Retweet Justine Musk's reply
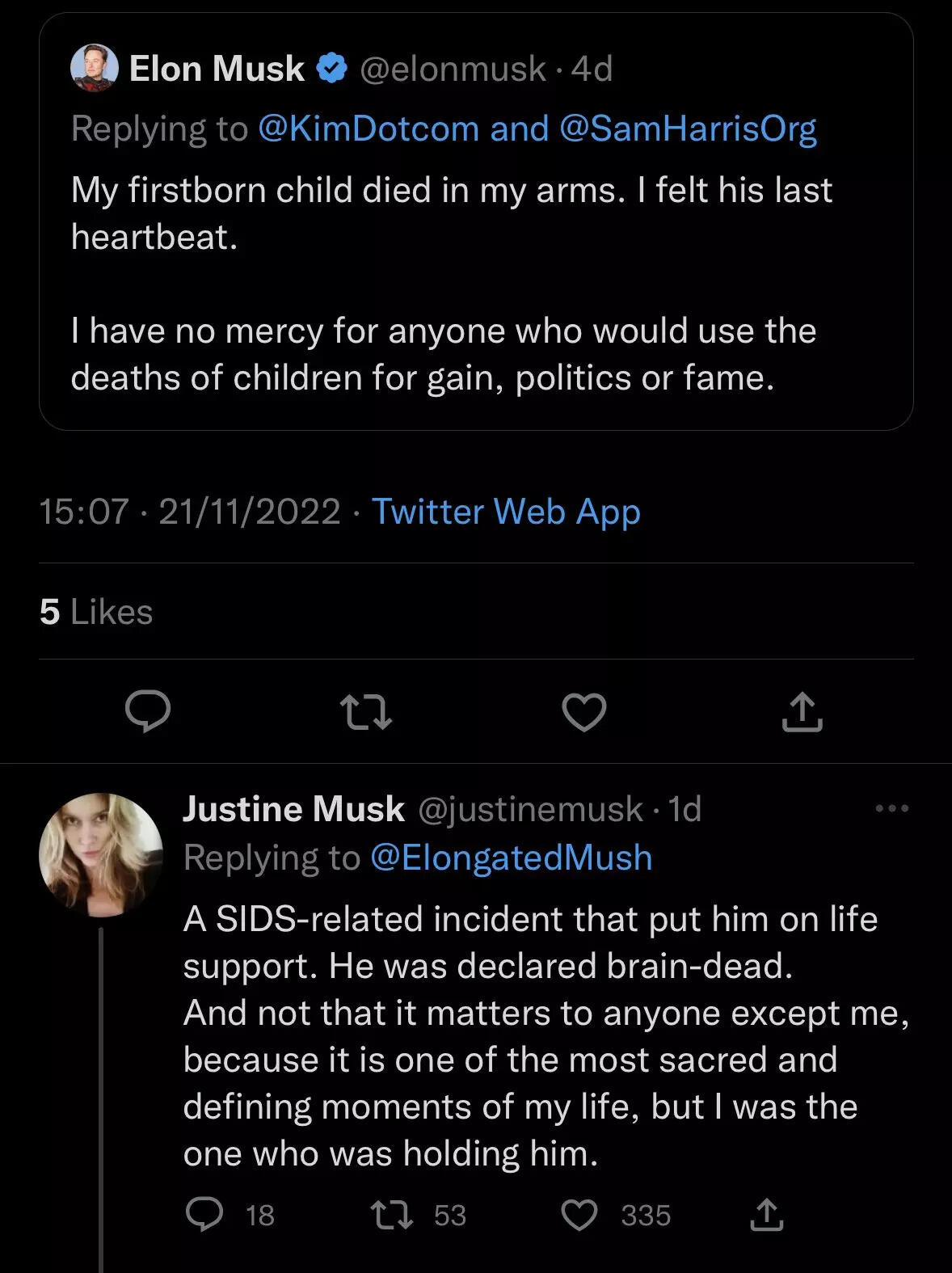The width and height of the screenshot is (952, 1273). 392,1215
